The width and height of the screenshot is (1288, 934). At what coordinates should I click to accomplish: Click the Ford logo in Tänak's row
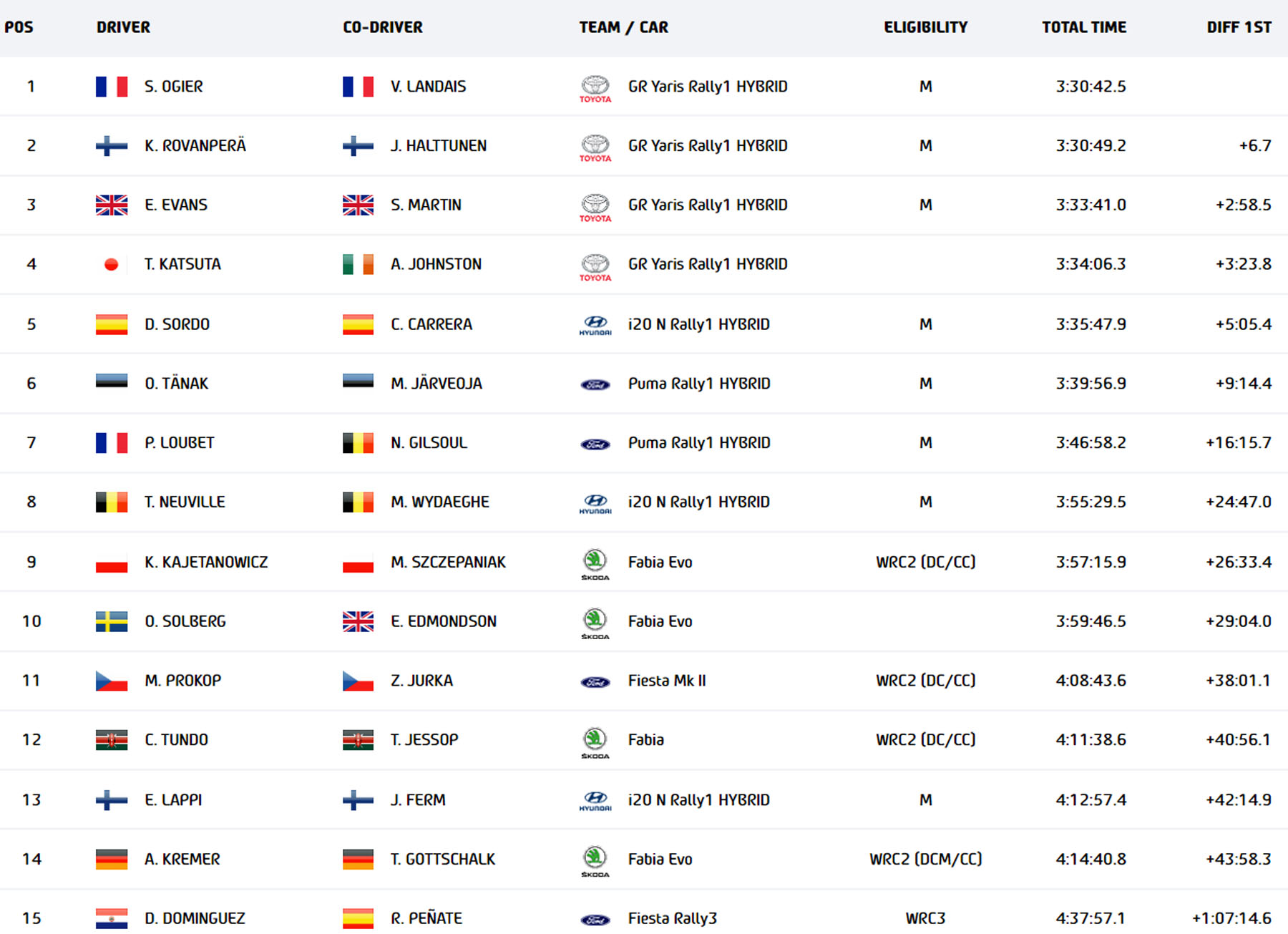pos(595,384)
